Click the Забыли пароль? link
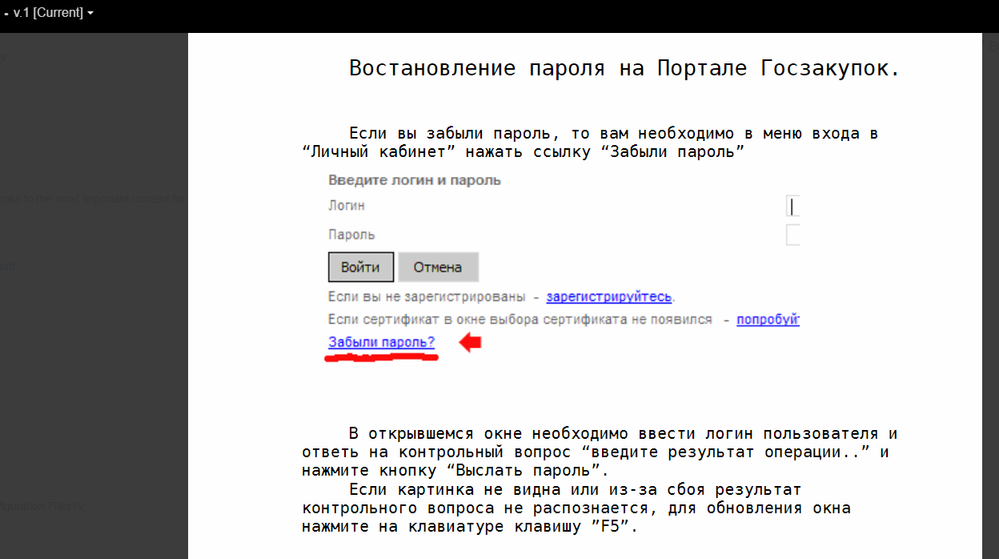Image resolution: width=999 pixels, height=559 pixels. coord(381,342)
